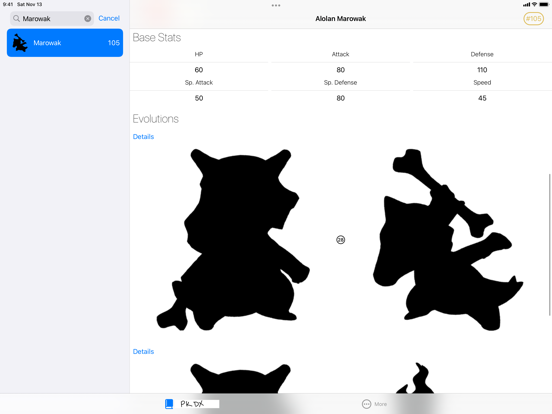Click the search magnifier icon

point(16,18)
